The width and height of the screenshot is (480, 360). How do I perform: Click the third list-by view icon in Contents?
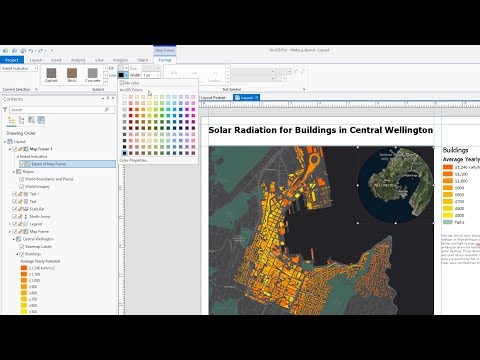(x=31, y=120)
